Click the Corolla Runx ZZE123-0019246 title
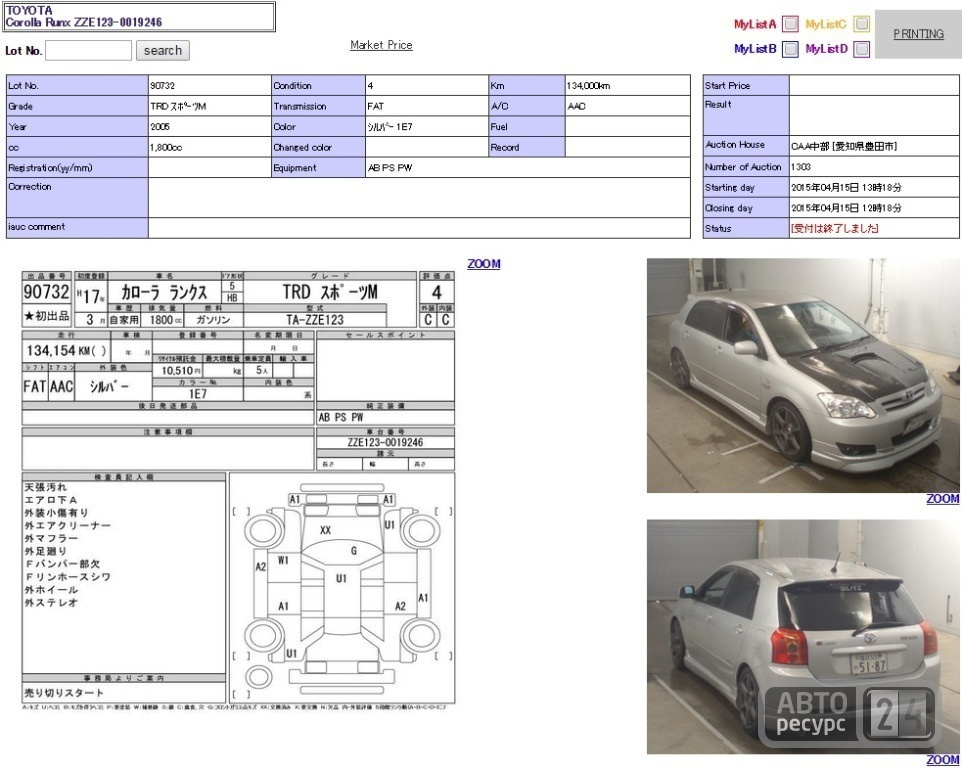Screen dimensions: 962x768 click(83, 22)
